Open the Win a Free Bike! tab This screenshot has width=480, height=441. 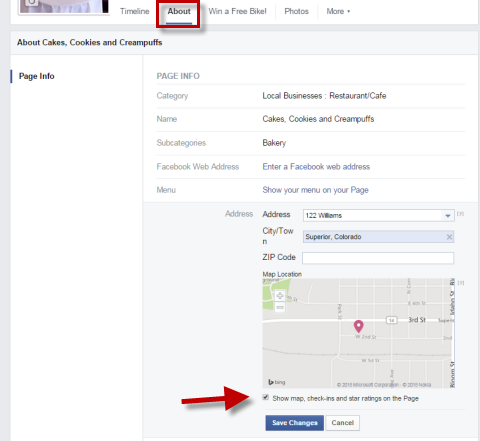tap(237, 11)
